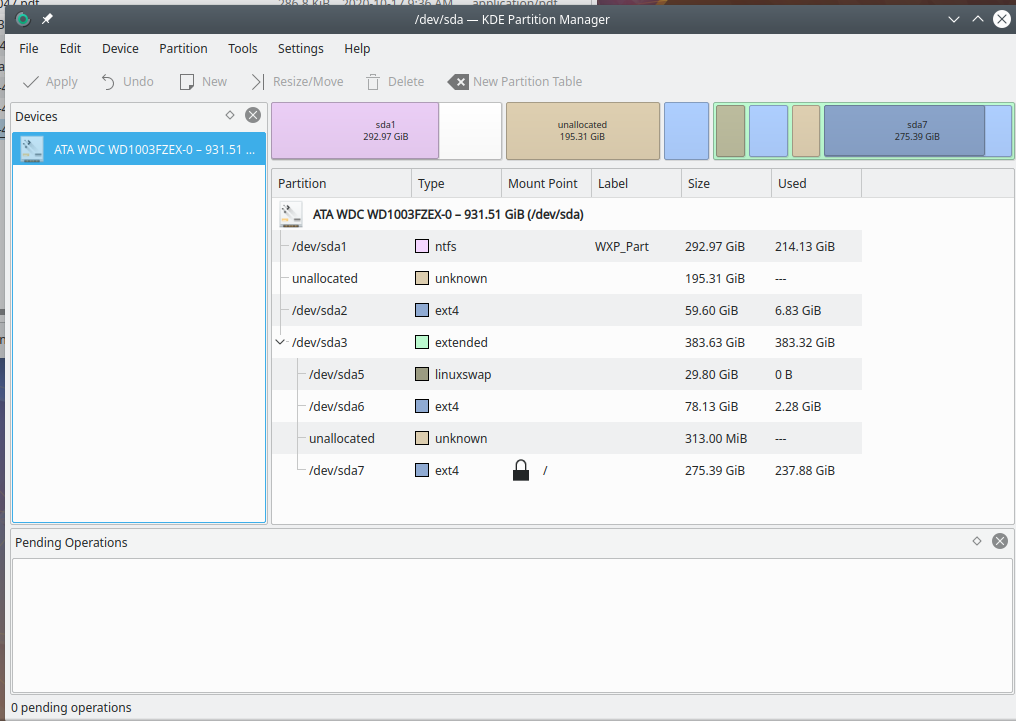Open the Tools menu

pos(242,48)
